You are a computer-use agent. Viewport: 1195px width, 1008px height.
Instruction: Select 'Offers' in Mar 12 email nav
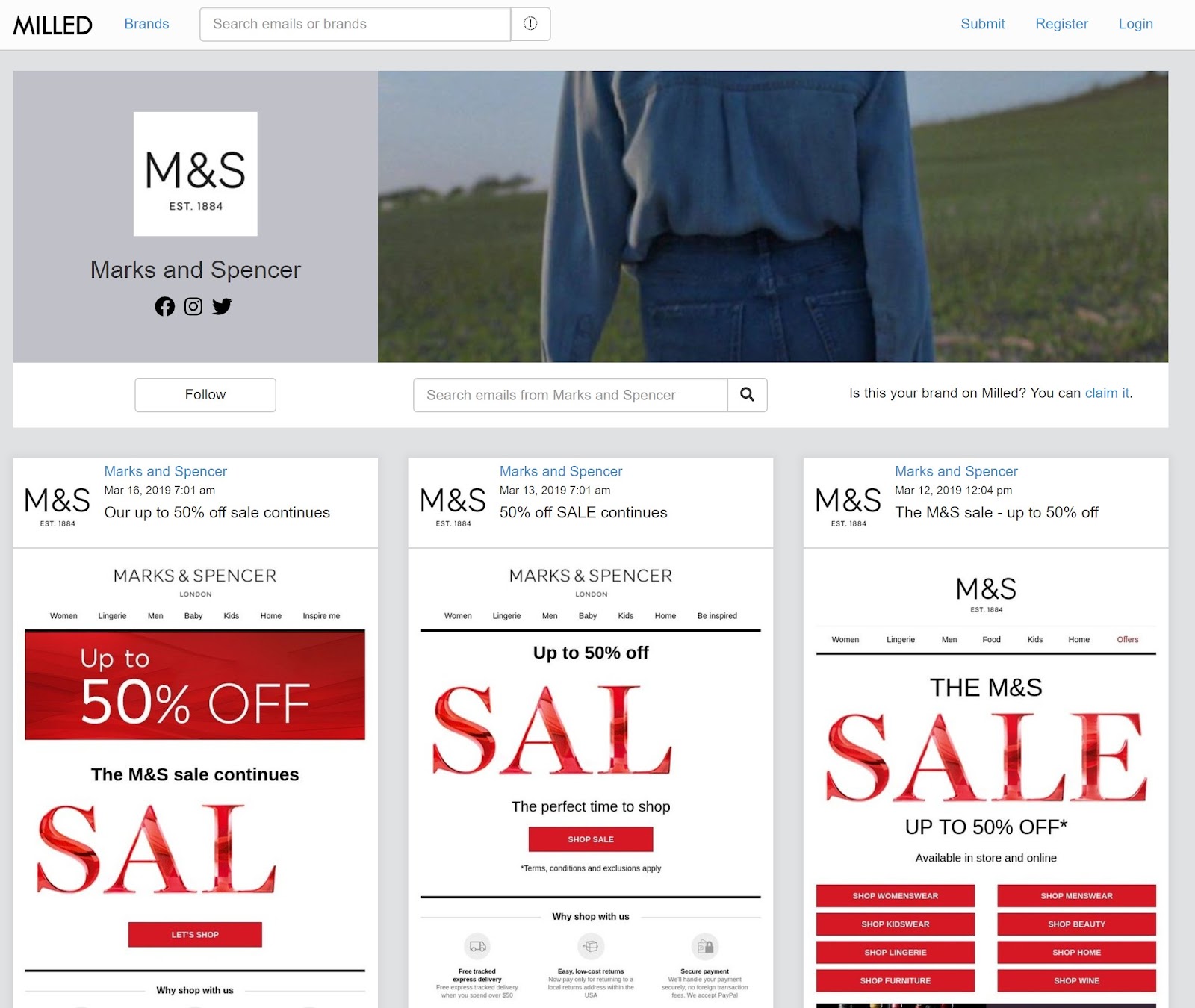click(1128, 639)
